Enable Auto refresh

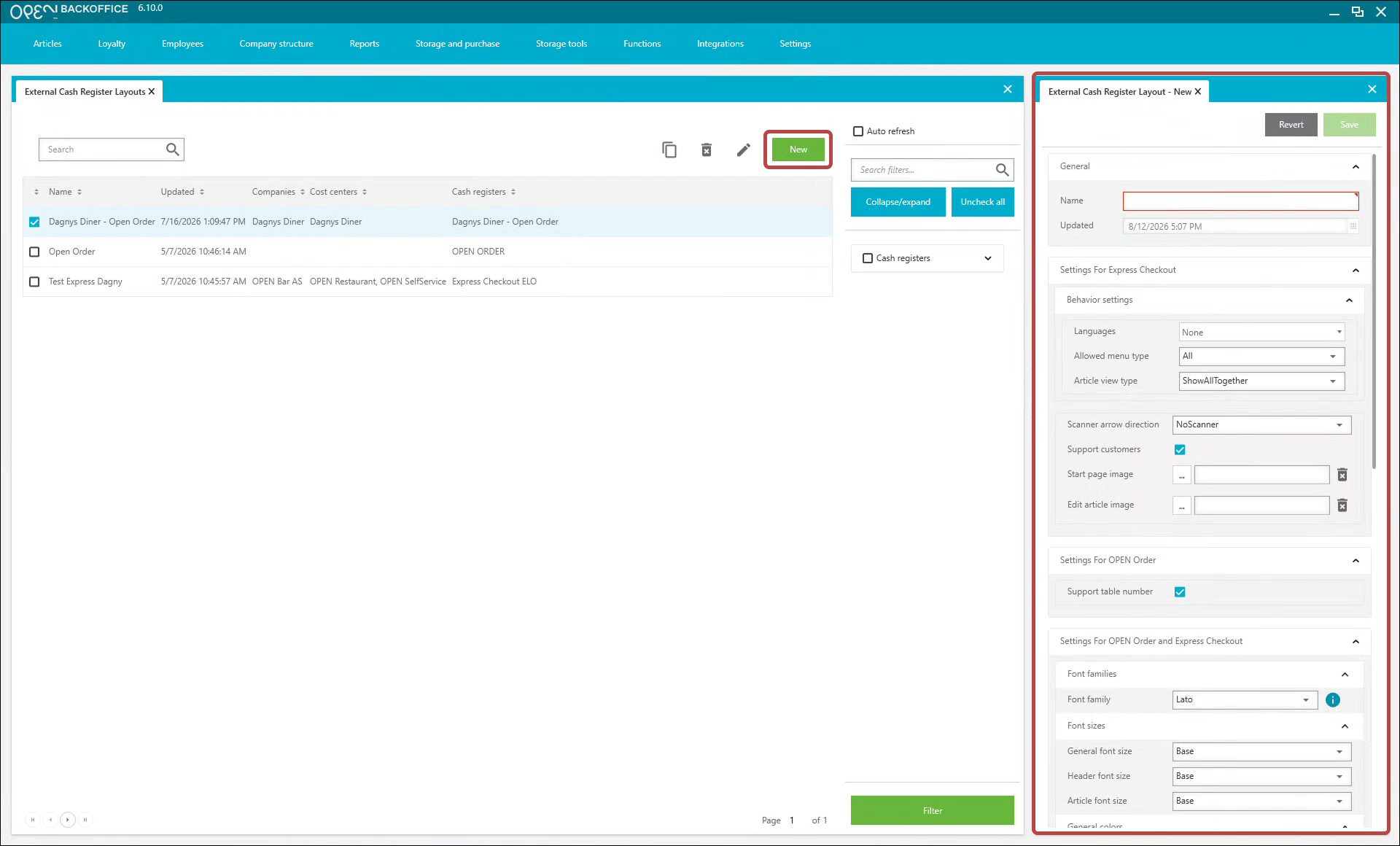(x=858, y=131)
